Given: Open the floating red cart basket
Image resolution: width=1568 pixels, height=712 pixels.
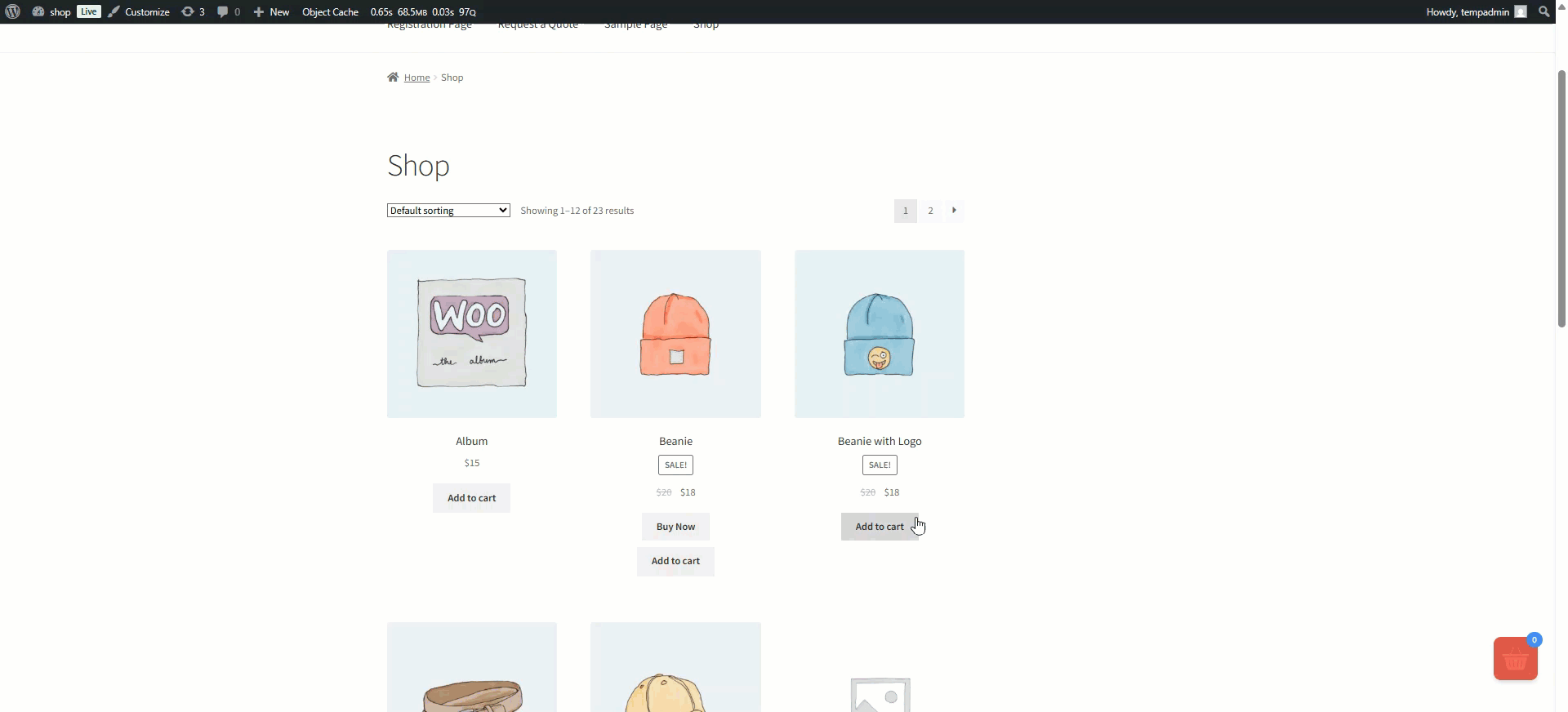Looking at the screenshot, I should [x=1515, y=659].
